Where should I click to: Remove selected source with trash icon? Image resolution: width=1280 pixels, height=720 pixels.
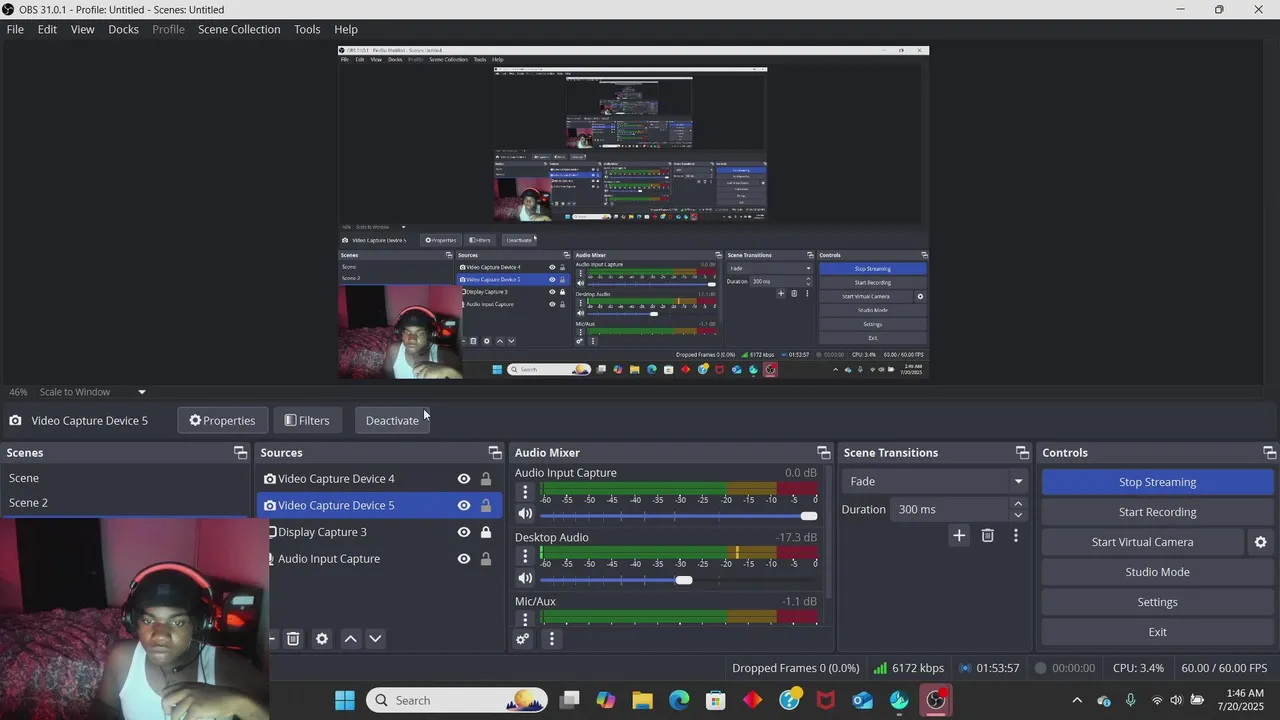tap(293, 639)
